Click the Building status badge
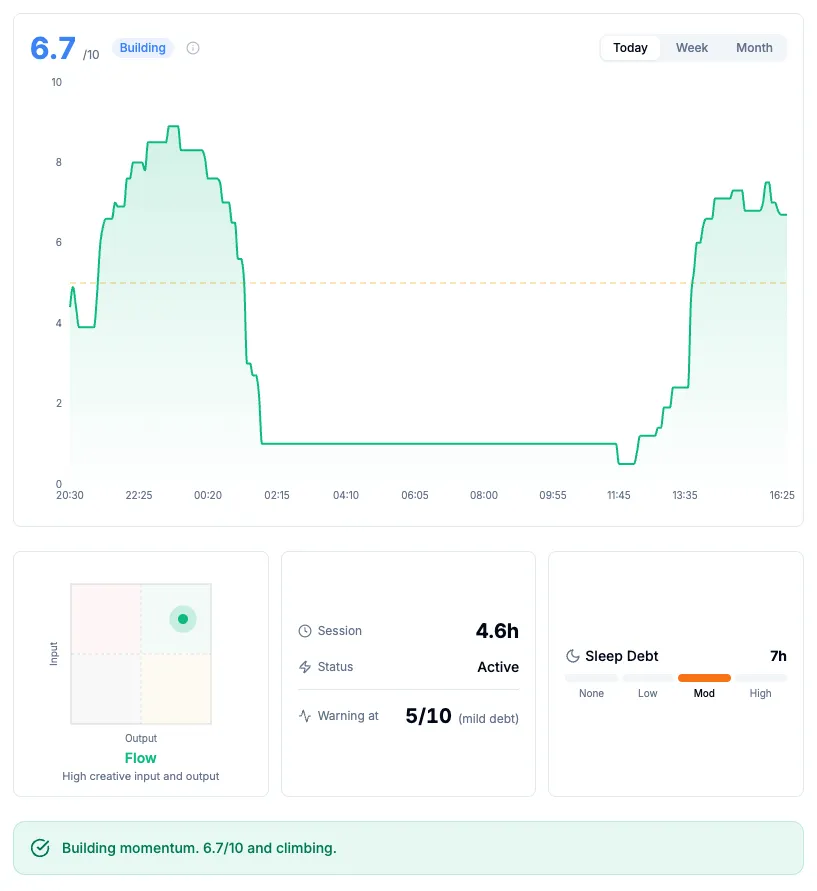The width and height of the screenshot is (817, 891). tap(143, 48)
